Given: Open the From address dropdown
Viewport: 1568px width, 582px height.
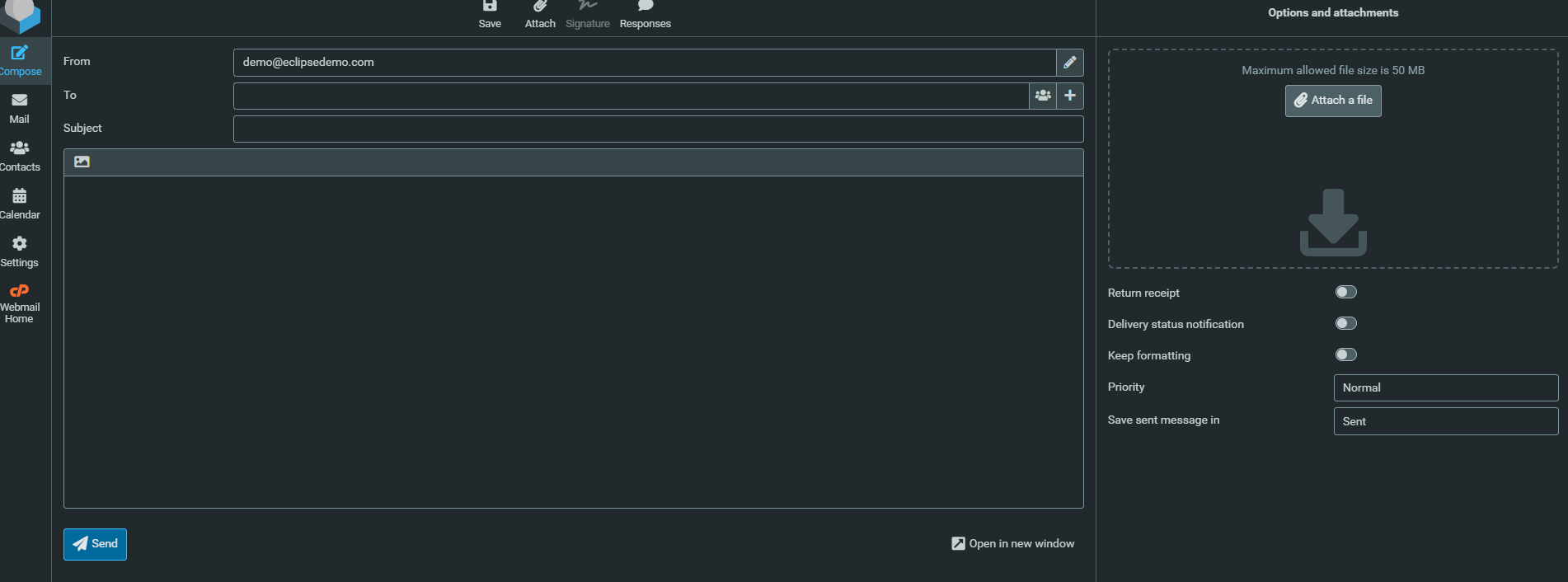Looking at the screenshot, I should click(644, 63).
